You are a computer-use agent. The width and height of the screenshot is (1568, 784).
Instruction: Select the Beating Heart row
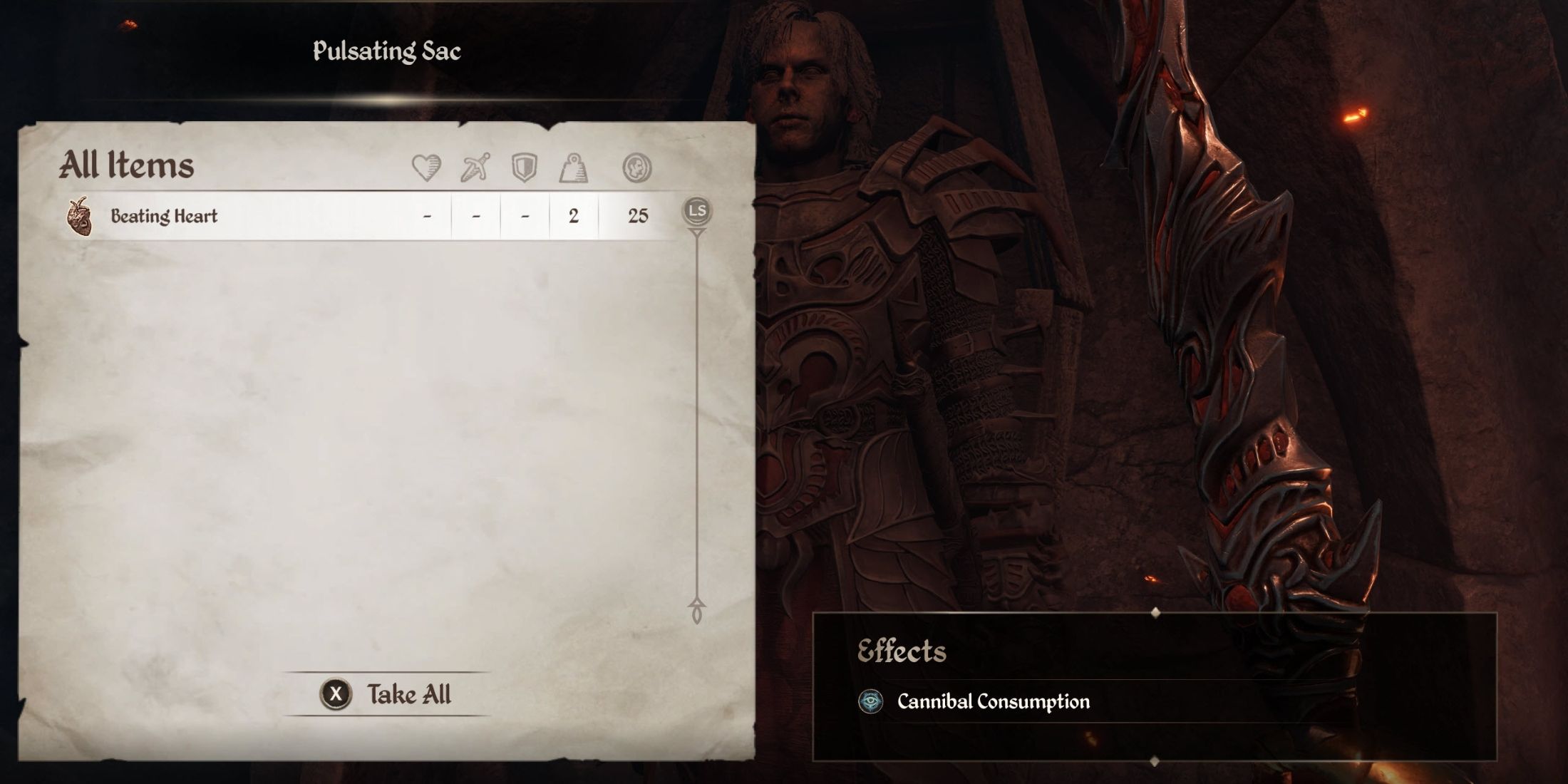(371, 216)
